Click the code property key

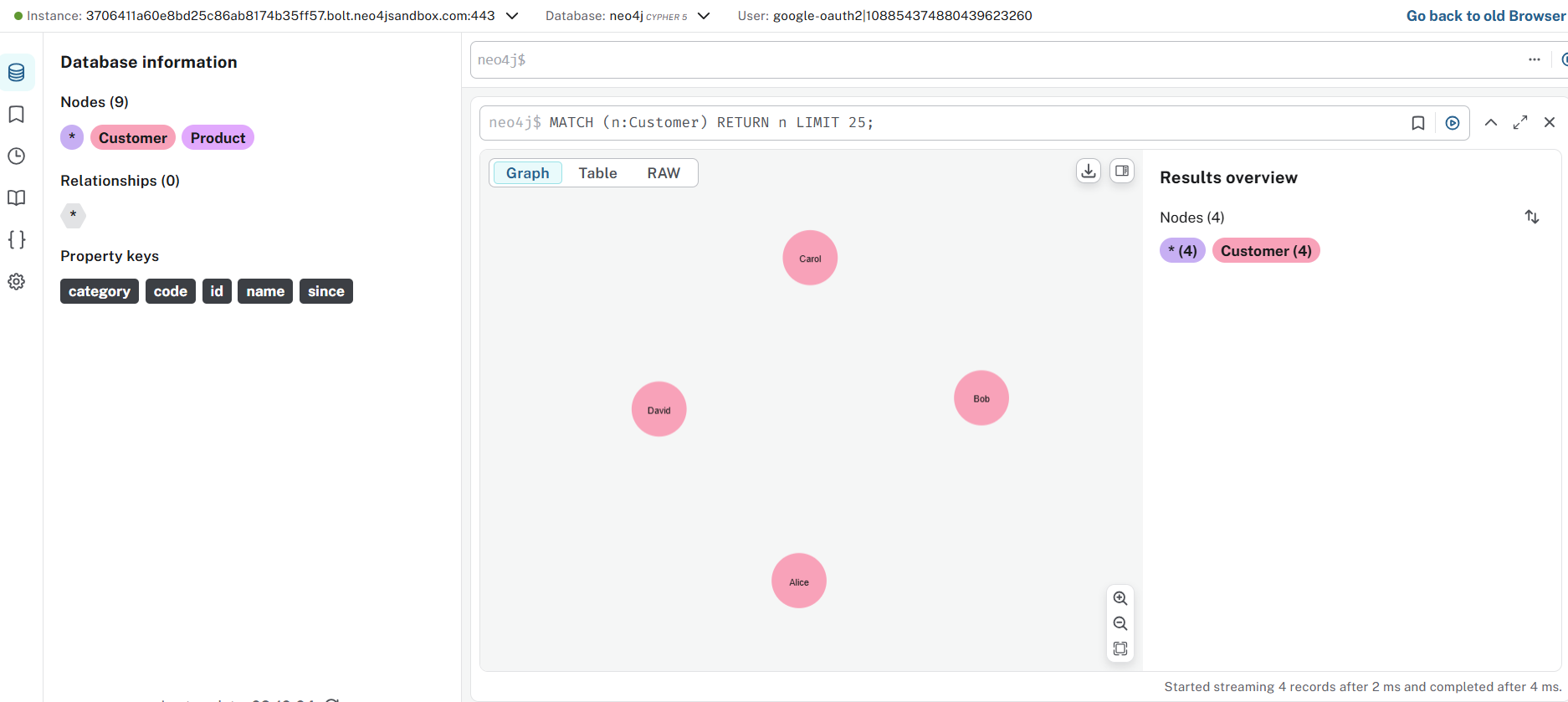pos(171,291)
